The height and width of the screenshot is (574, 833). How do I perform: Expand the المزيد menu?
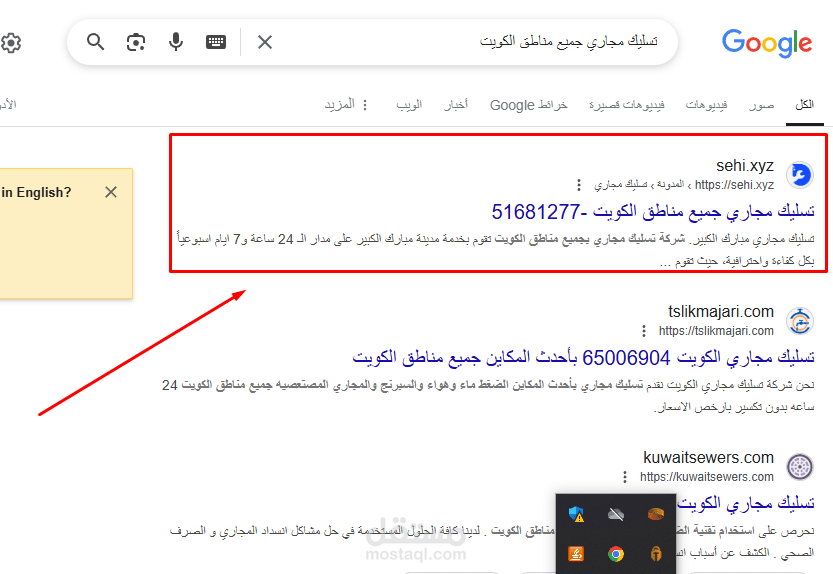click(346, 105)
